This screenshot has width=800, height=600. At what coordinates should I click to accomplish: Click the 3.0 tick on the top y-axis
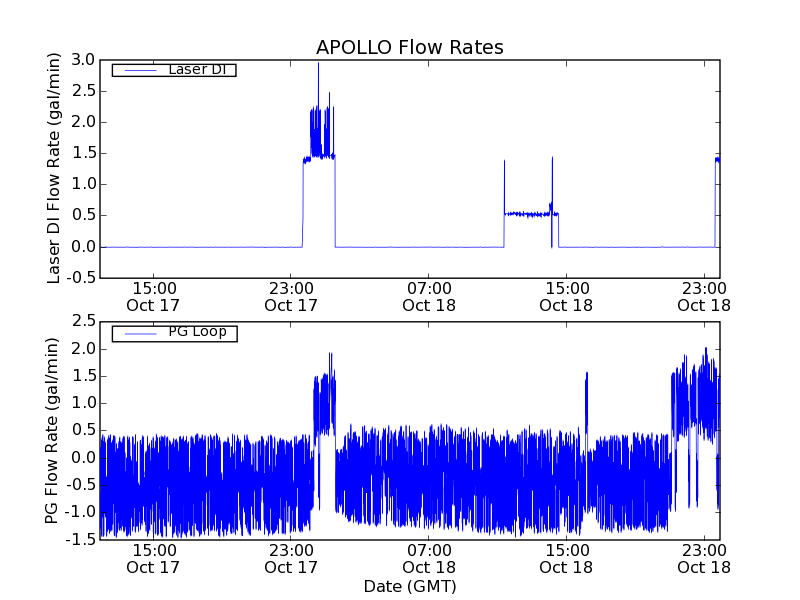[83, 60]
